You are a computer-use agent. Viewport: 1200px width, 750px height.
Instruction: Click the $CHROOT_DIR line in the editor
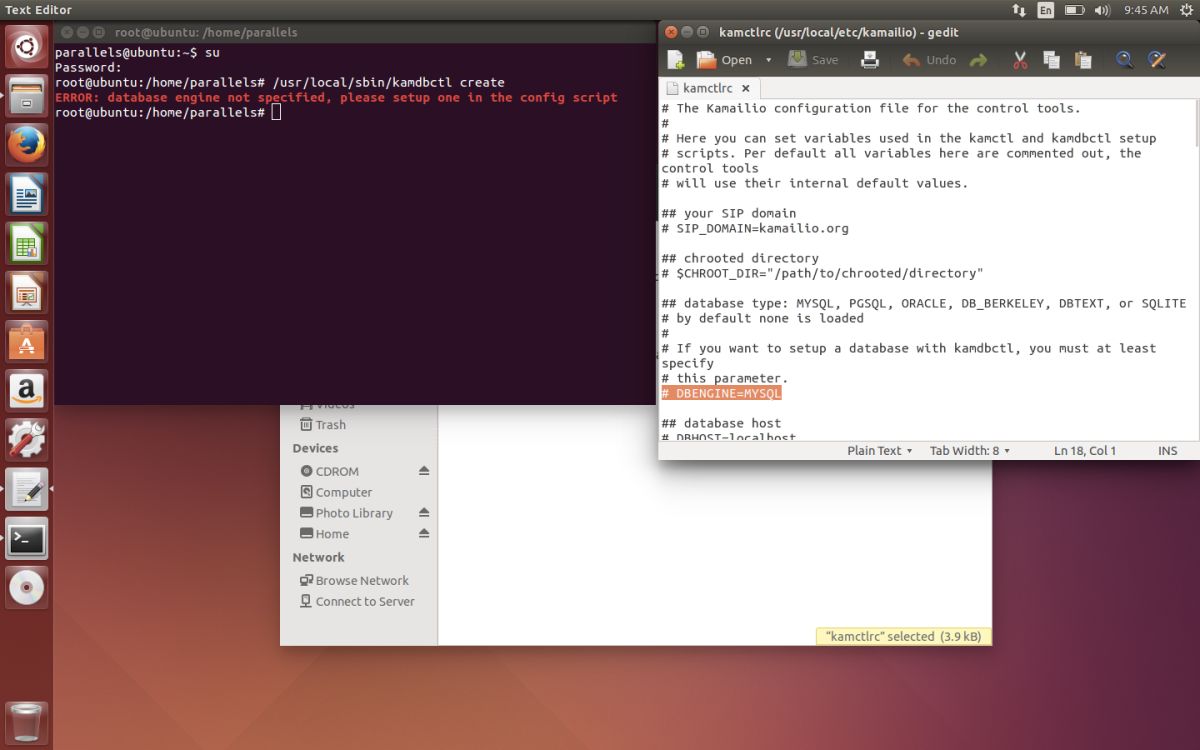point(822,273)
